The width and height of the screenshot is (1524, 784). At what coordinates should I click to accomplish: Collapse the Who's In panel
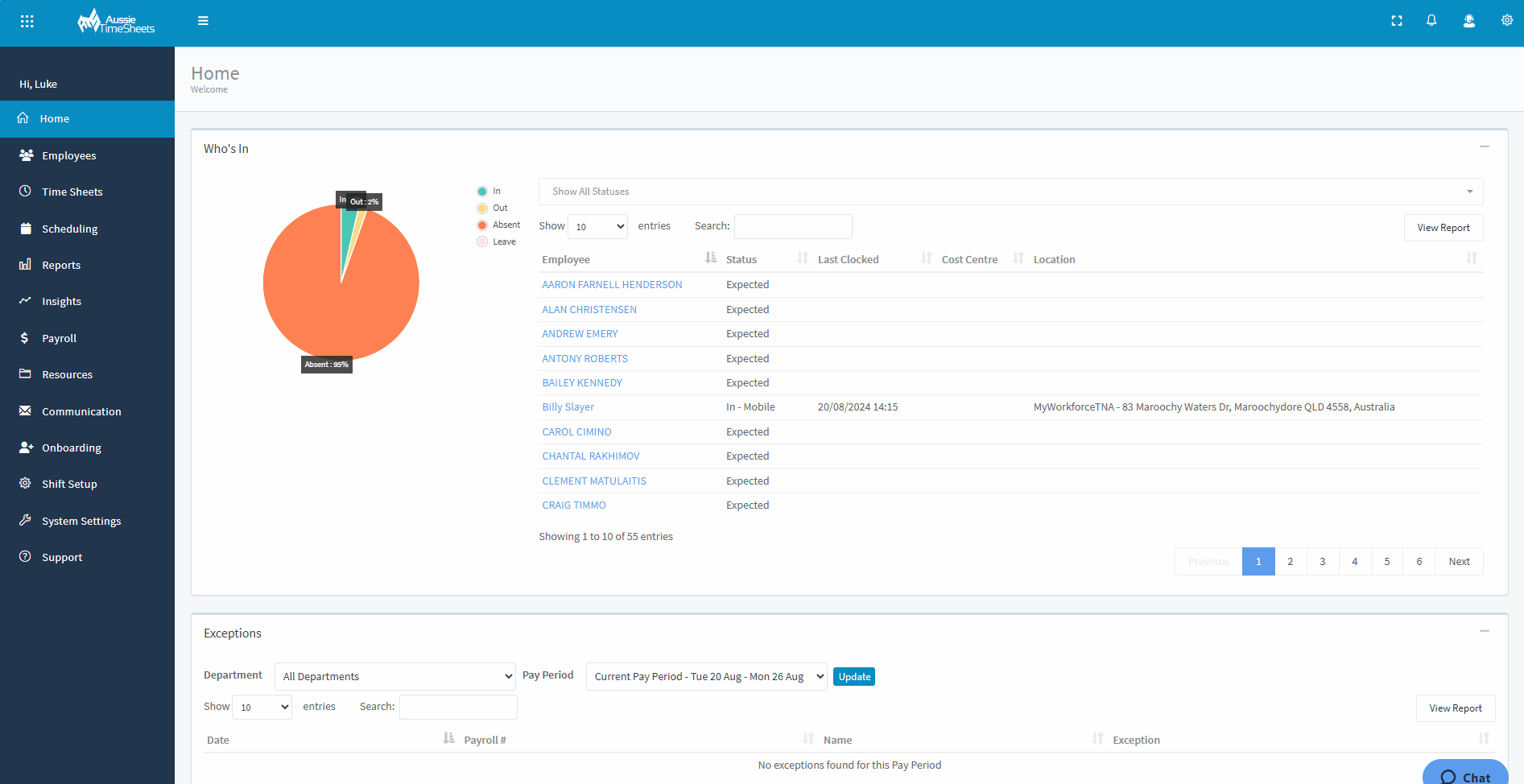tap(1485, 146)
